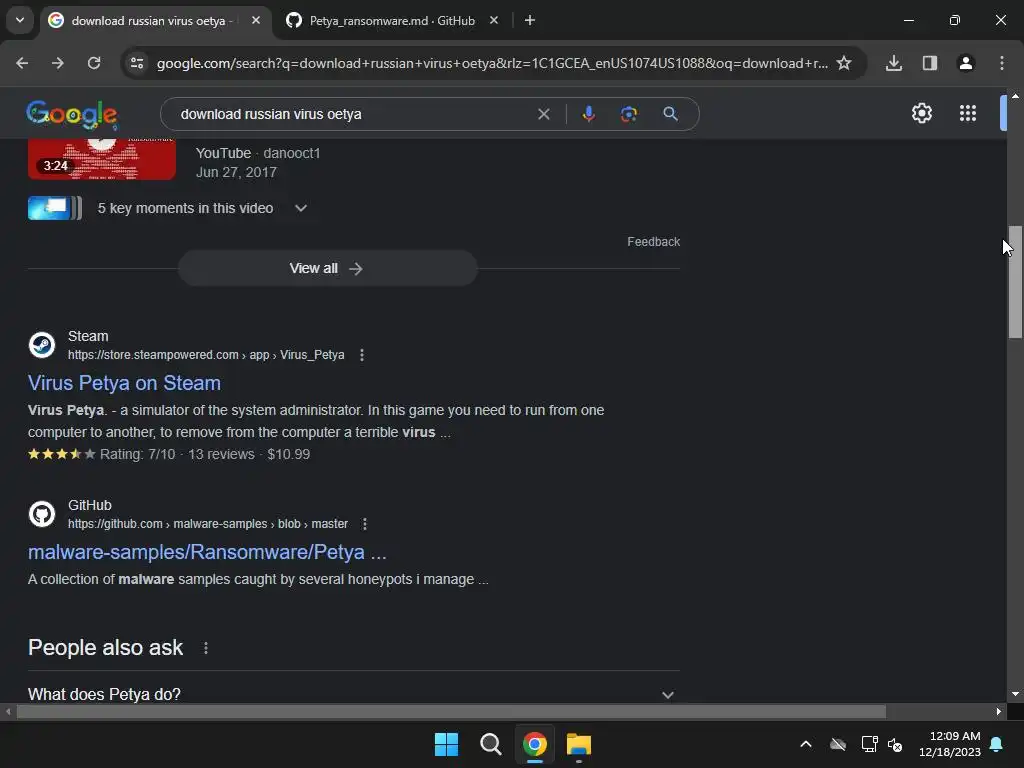Open the Chrome profile icon
The image size is (1024, 768).
tap(966, 63)
